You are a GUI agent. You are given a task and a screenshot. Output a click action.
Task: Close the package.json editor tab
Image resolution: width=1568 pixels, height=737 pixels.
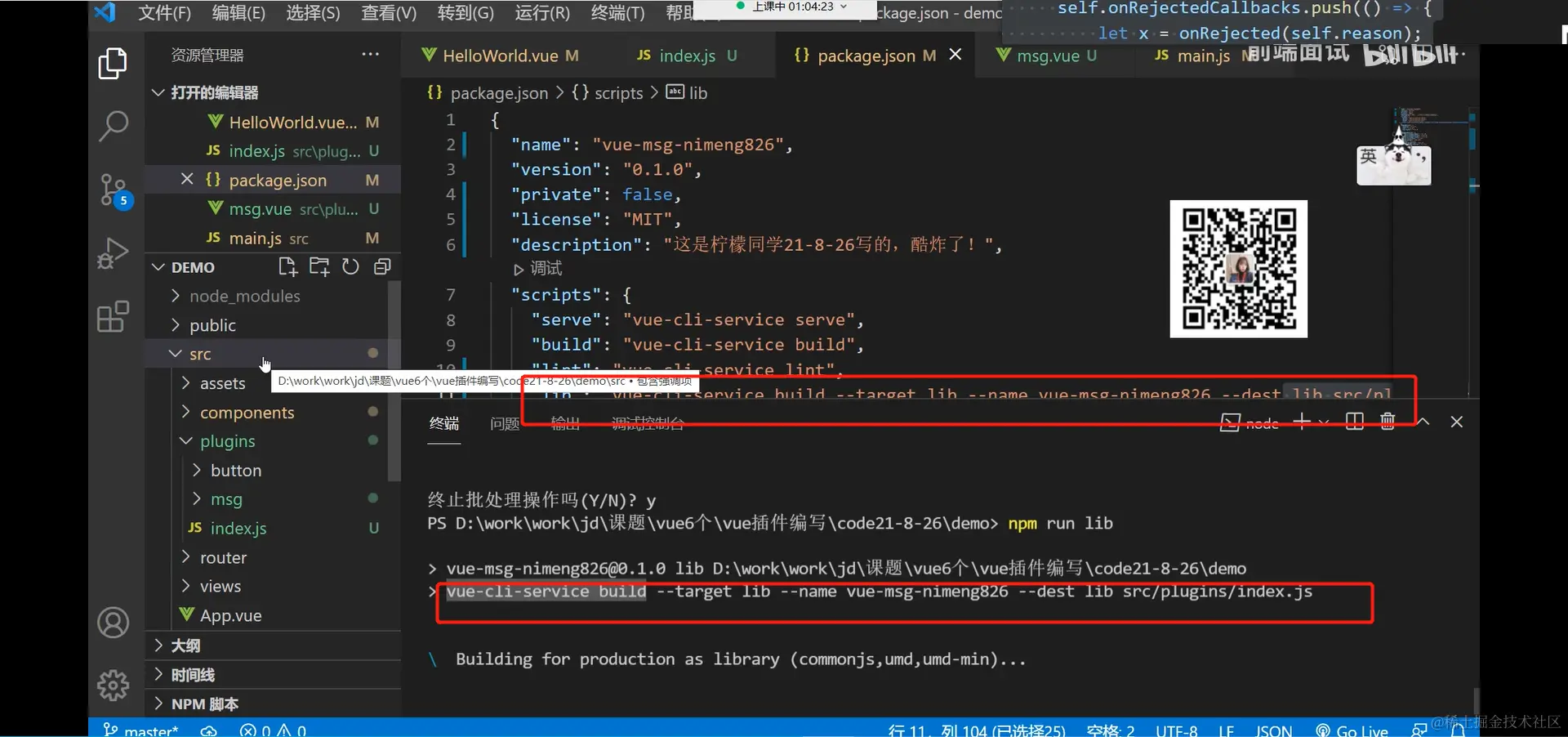pos(955,55)
